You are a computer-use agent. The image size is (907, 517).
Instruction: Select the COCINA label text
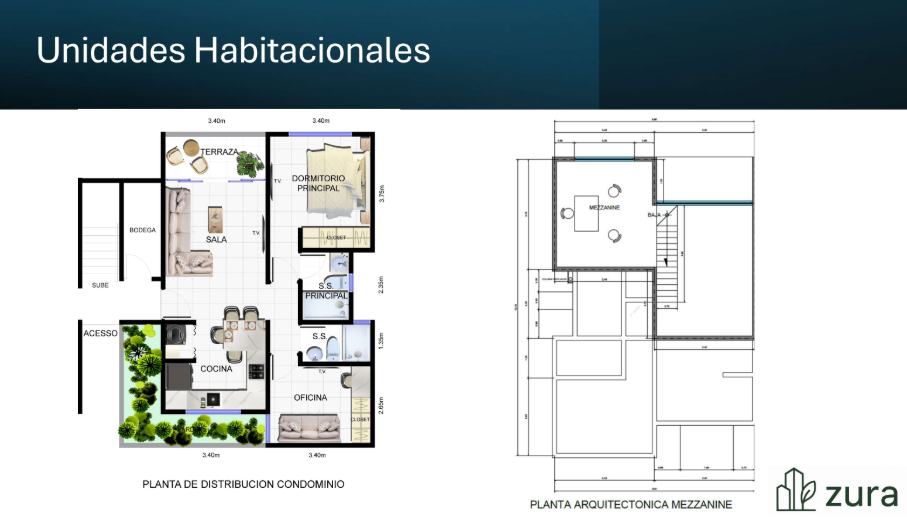coord(216,369)
